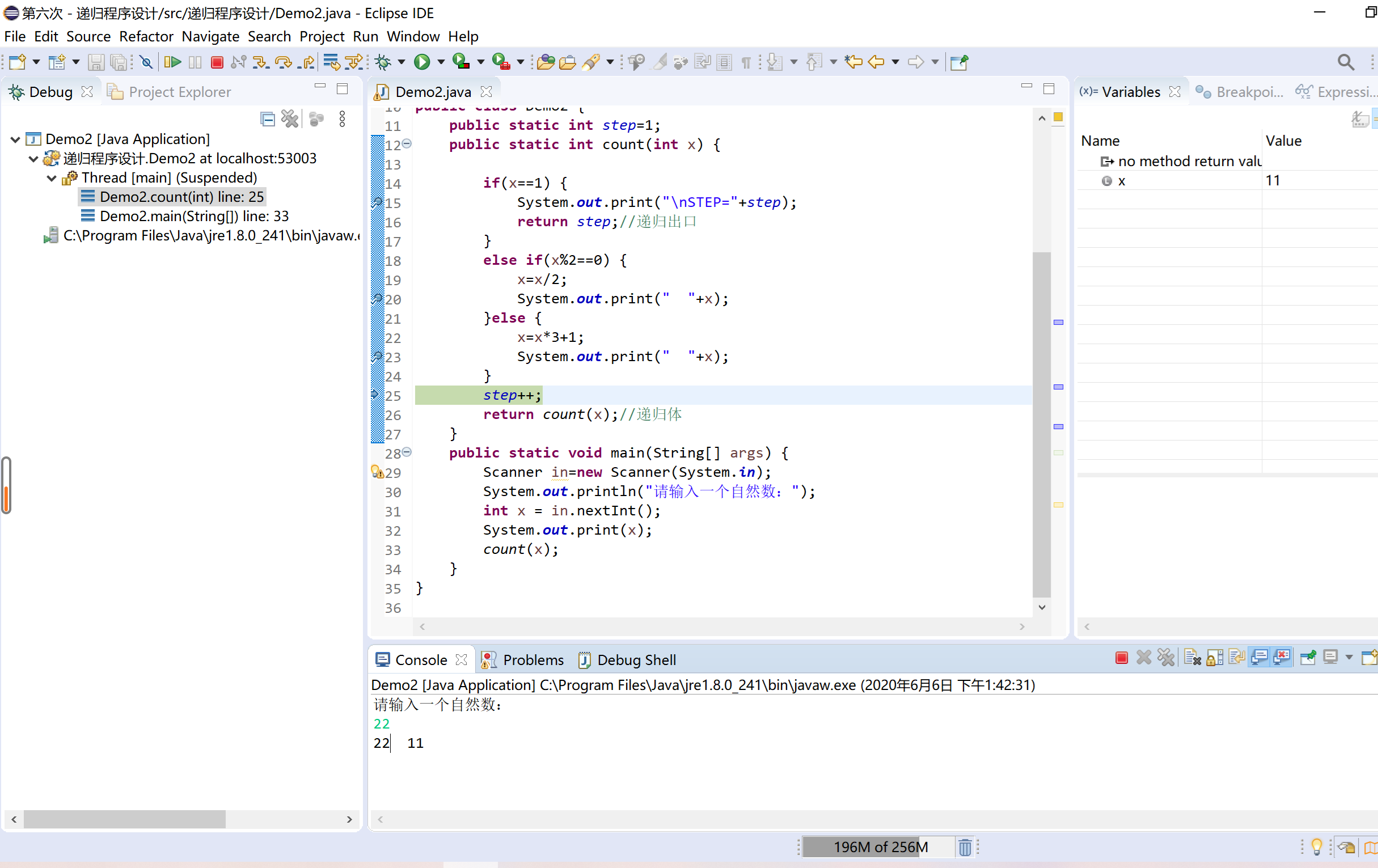Click the yellow Back navigation arrow

pos(876,62)
